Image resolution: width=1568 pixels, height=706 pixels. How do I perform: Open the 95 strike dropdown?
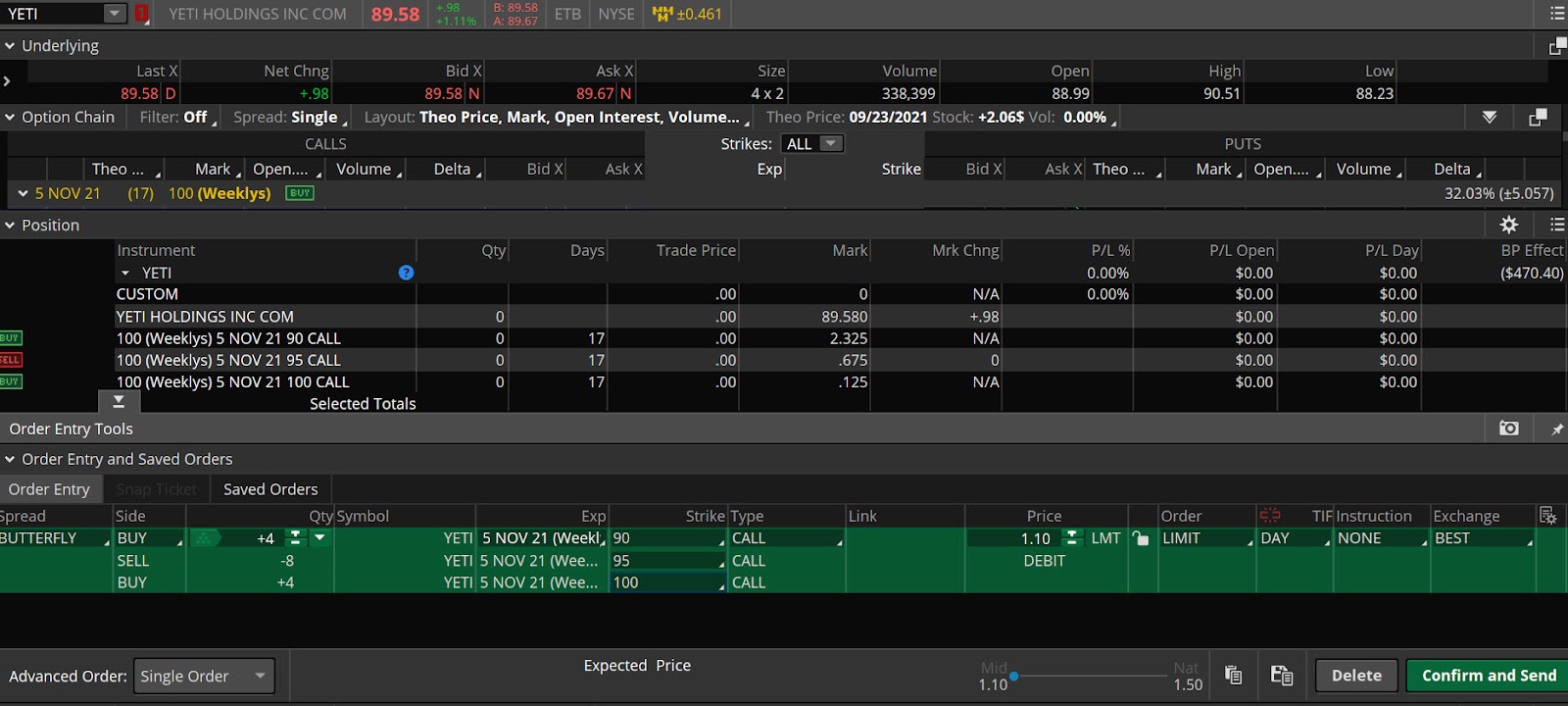[x=668, y=561]
